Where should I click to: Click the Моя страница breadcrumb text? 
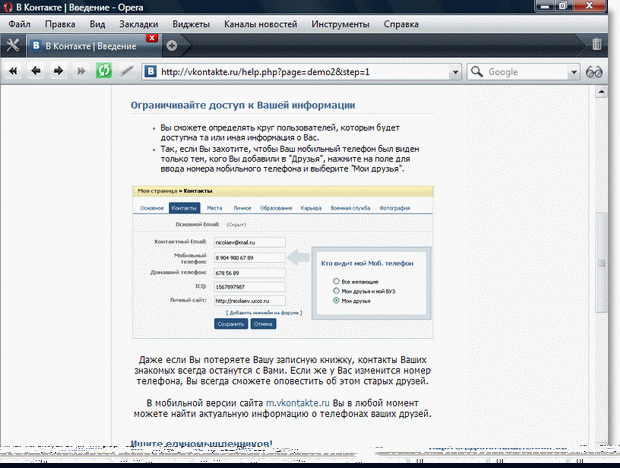[x=157, y=191]
